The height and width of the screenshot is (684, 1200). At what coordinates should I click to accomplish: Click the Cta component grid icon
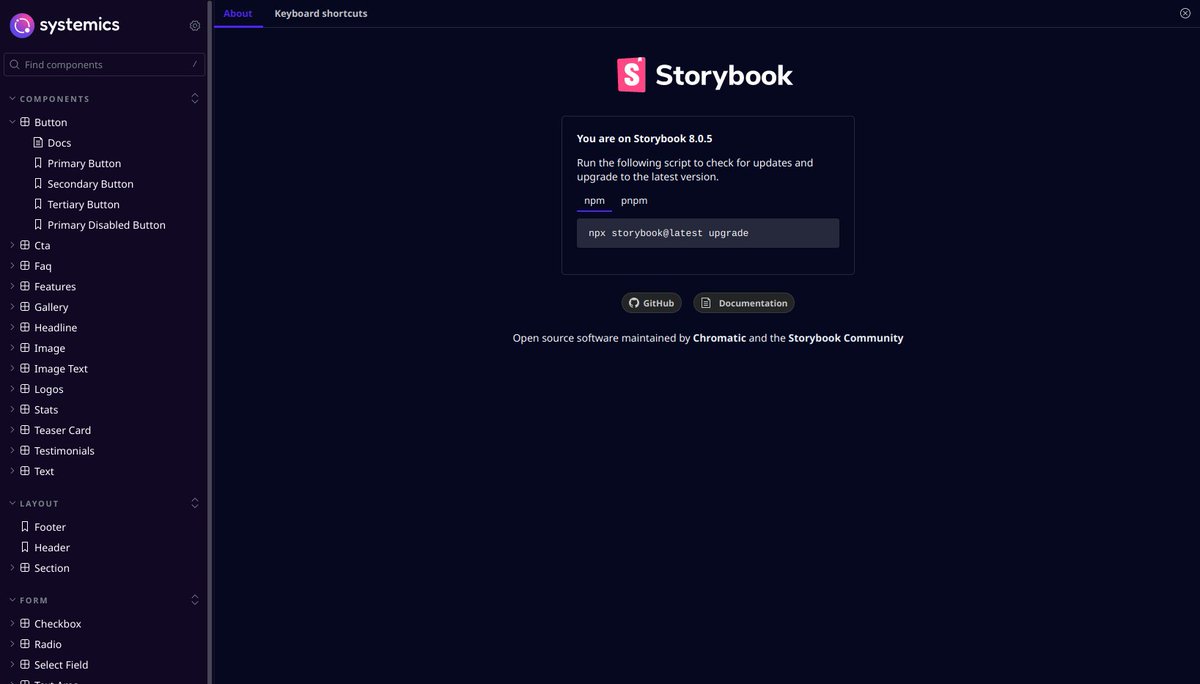[x=25, y=245]
